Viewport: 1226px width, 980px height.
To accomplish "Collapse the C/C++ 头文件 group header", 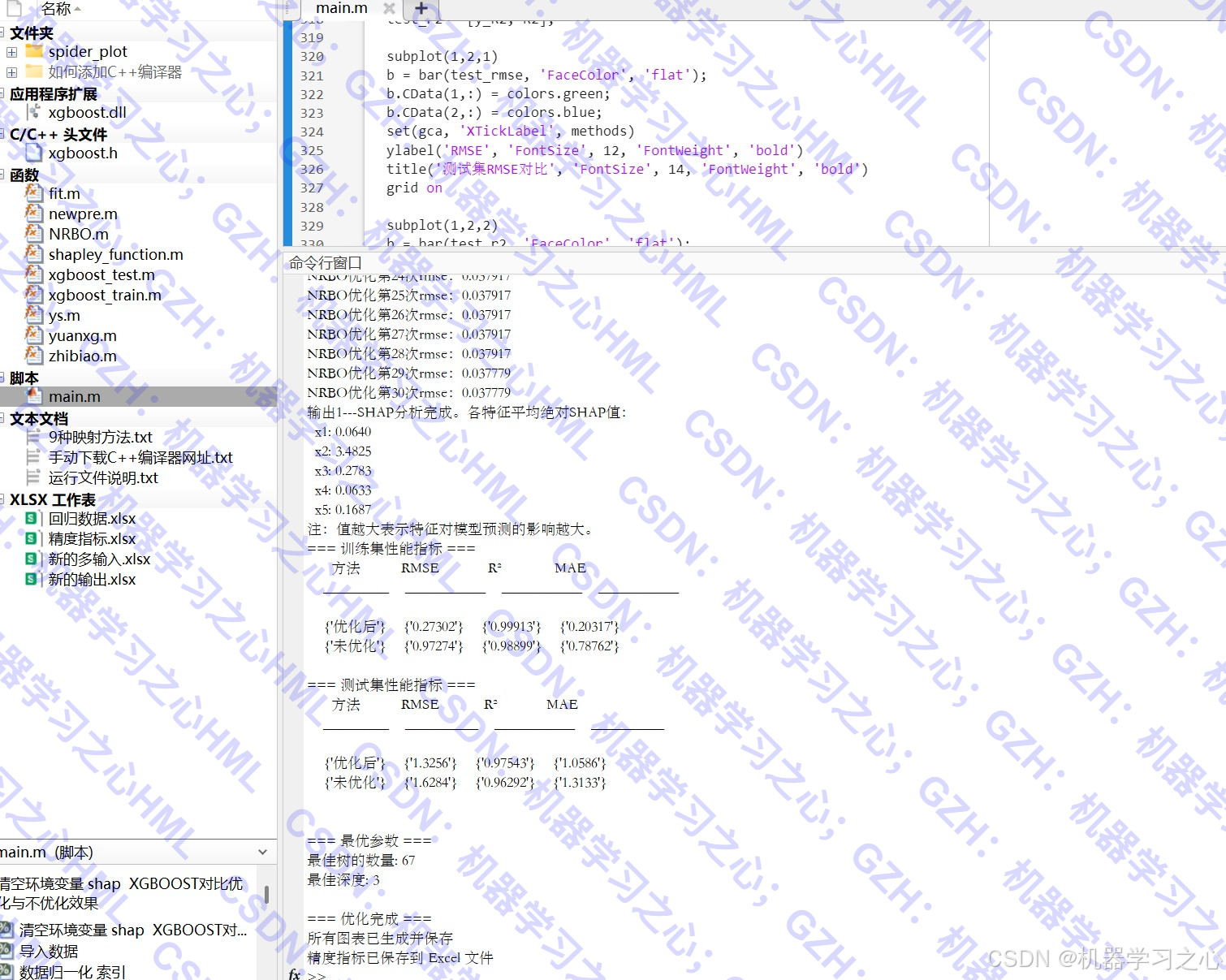I will (2, 134).
